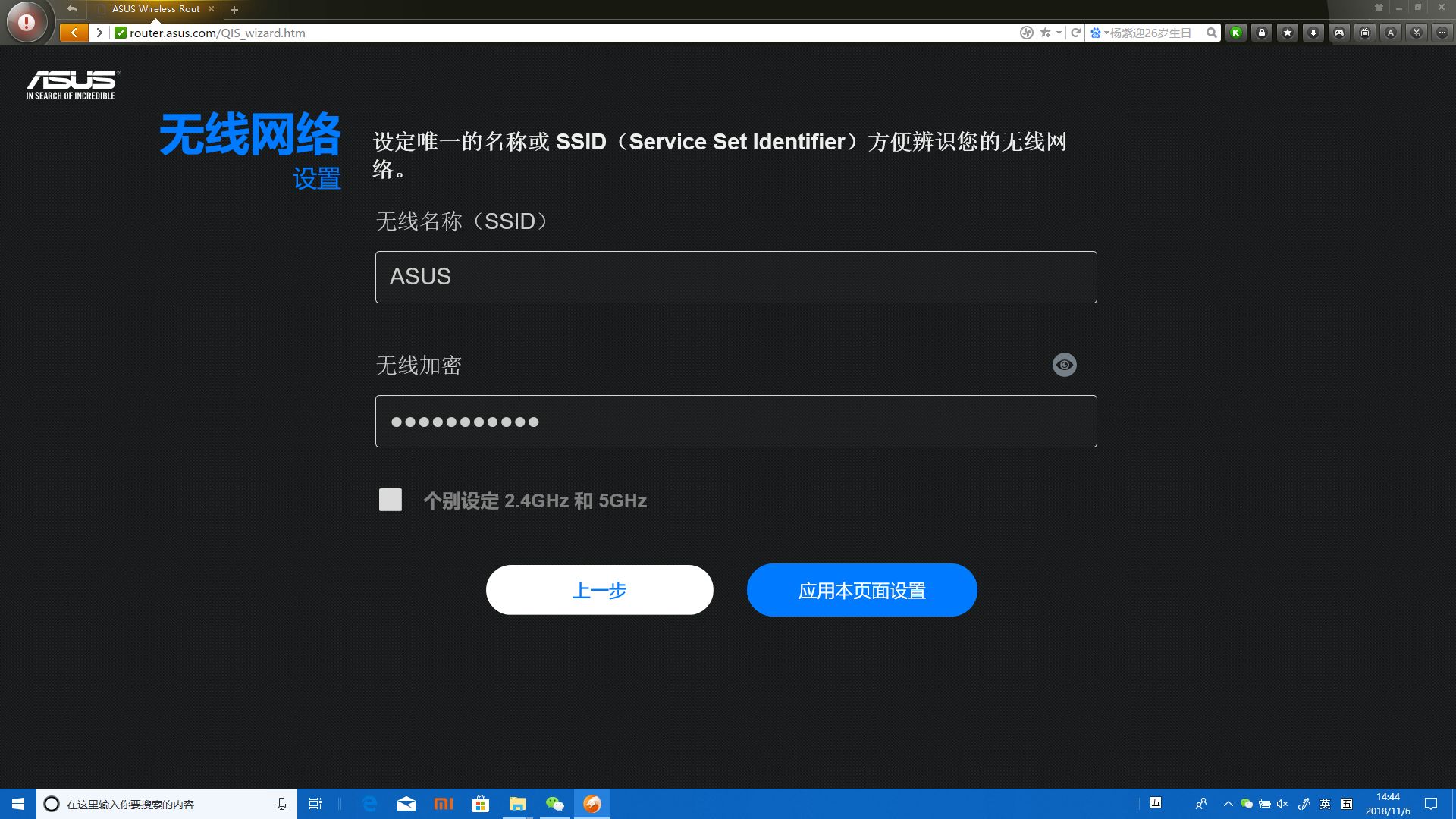This screenshot has width=1456, height=819.
Task: Open the download arrow toolbar icon
Action: pyautogui.click(x=1313, y=33)
